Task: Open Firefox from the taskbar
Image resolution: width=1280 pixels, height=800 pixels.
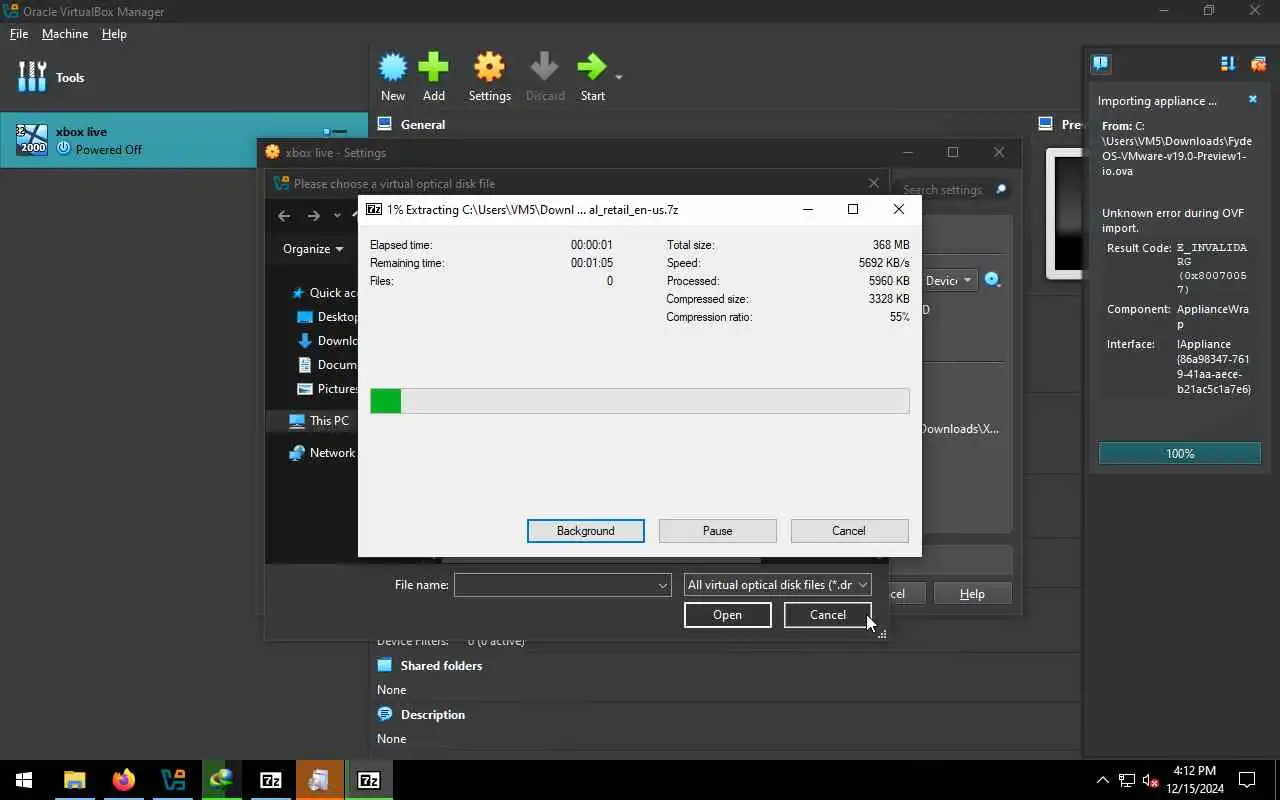Action: (124, 780)
